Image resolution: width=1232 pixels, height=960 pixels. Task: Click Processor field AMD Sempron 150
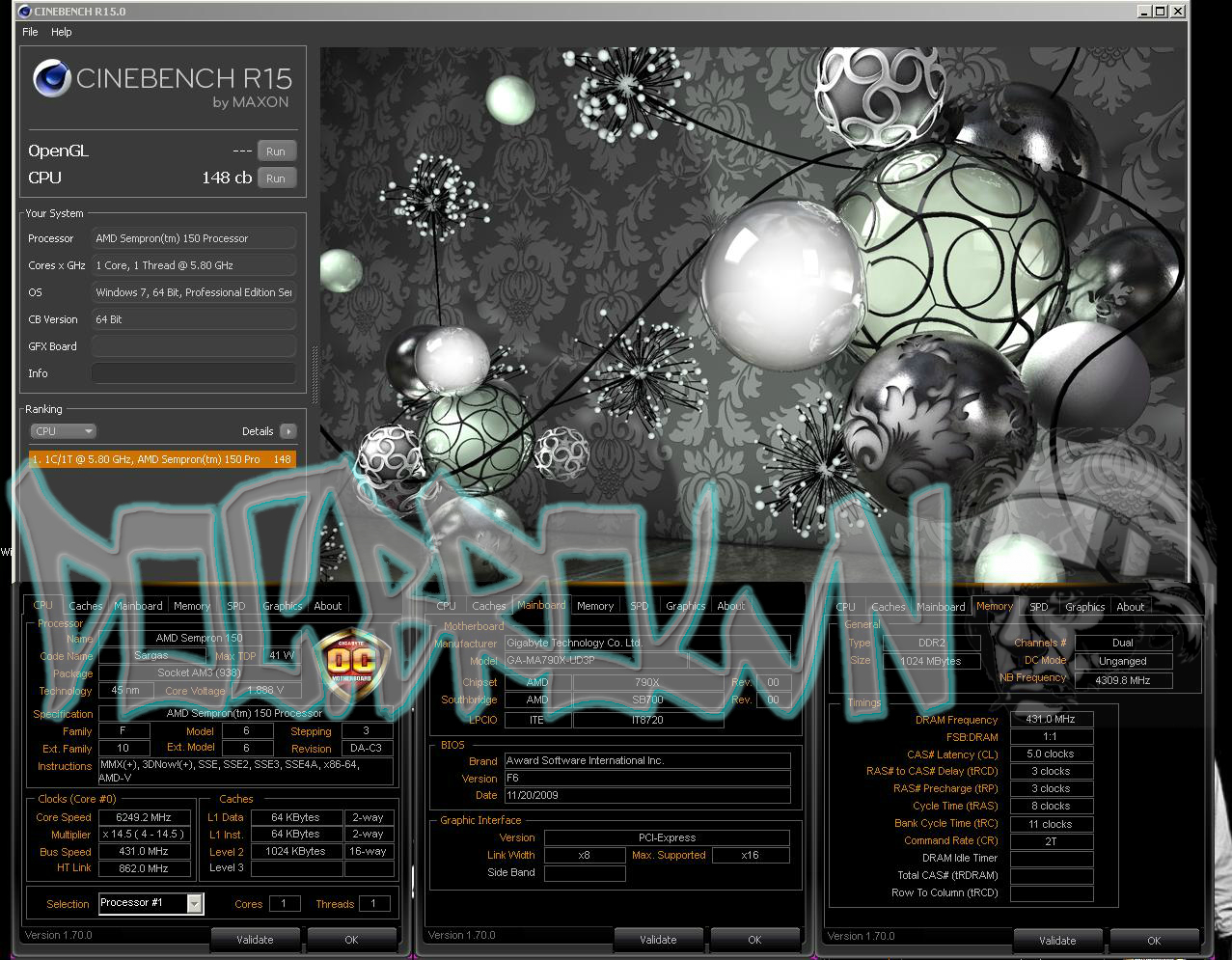(194, 238)
